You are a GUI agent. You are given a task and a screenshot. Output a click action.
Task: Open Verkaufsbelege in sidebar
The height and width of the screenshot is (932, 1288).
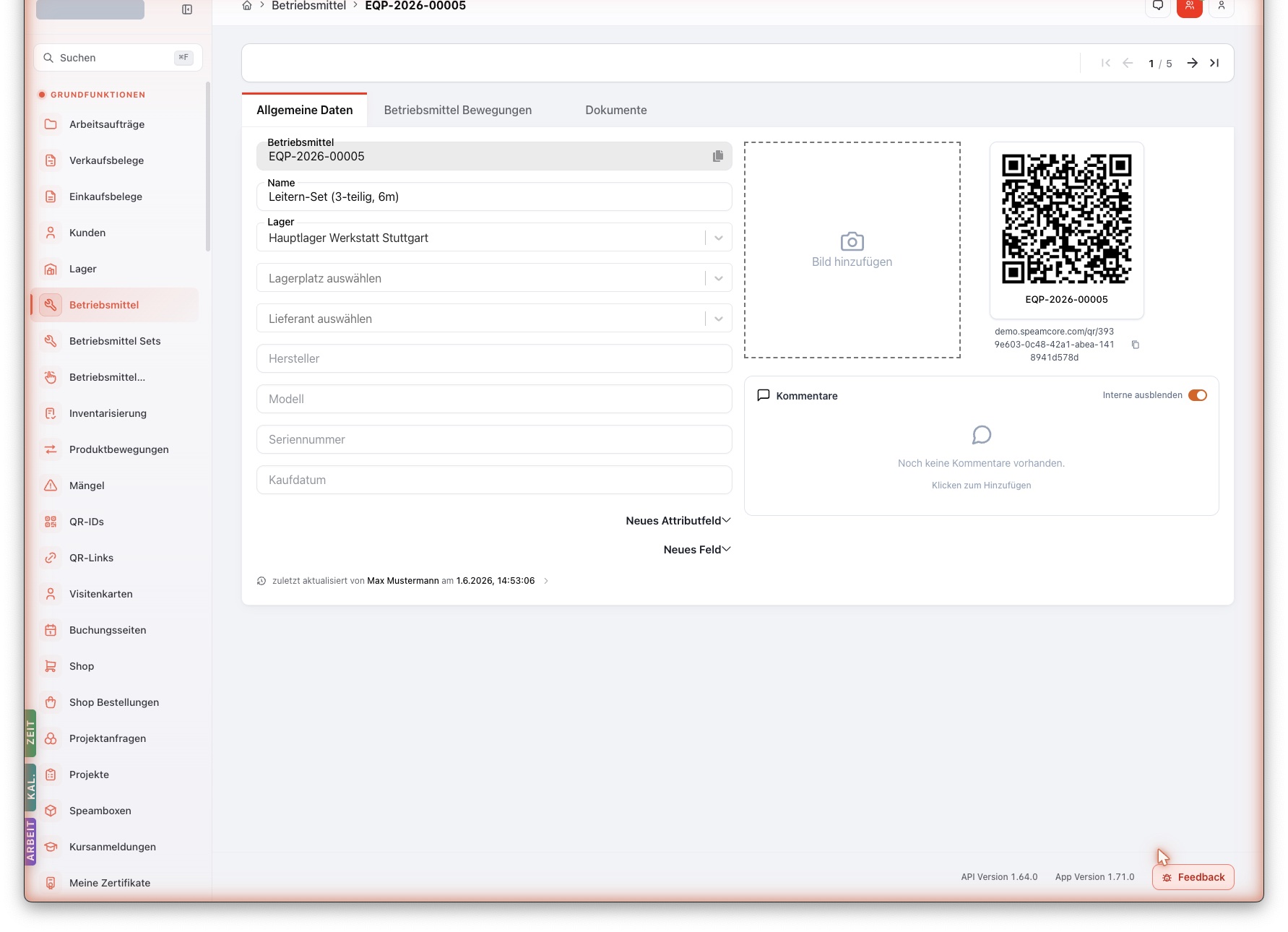click(x=114, y=160)
